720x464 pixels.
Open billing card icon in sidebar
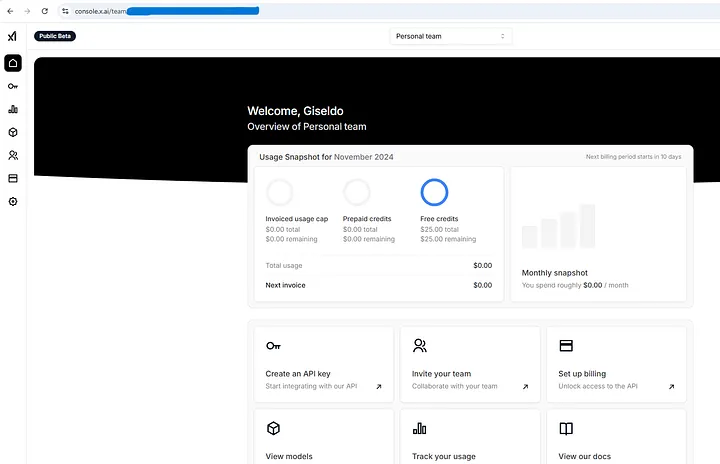click(12, 178)
